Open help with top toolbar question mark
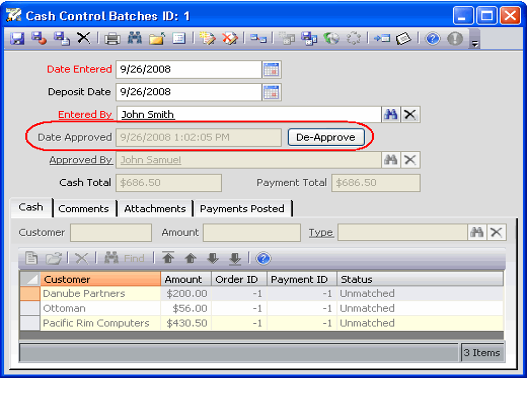Image resolution: width=529 pixels, height=397 pixels. 433,39
